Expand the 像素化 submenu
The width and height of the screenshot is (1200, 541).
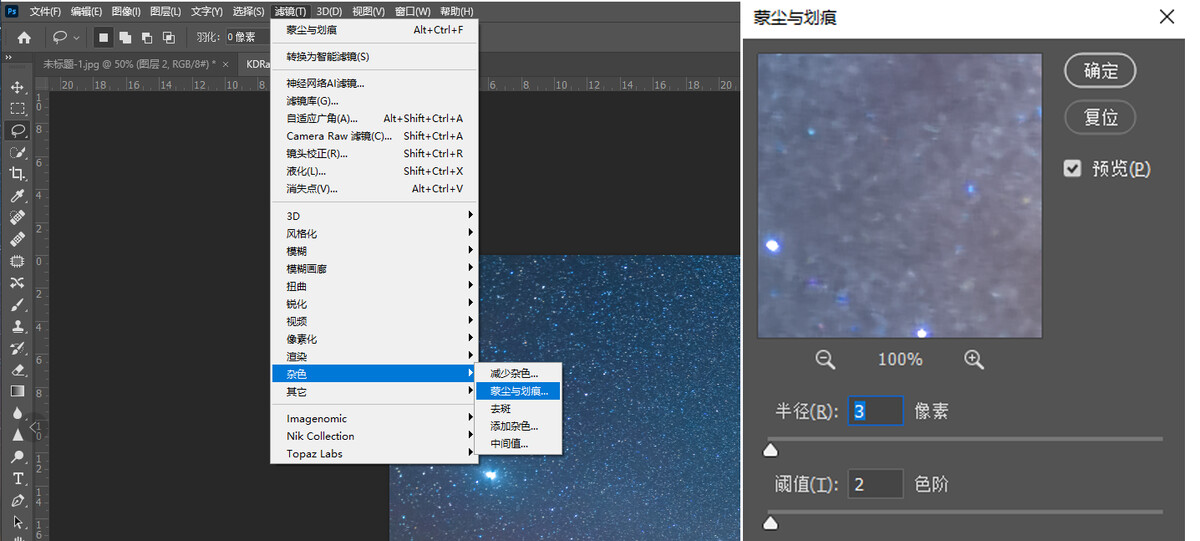point(375,339)
